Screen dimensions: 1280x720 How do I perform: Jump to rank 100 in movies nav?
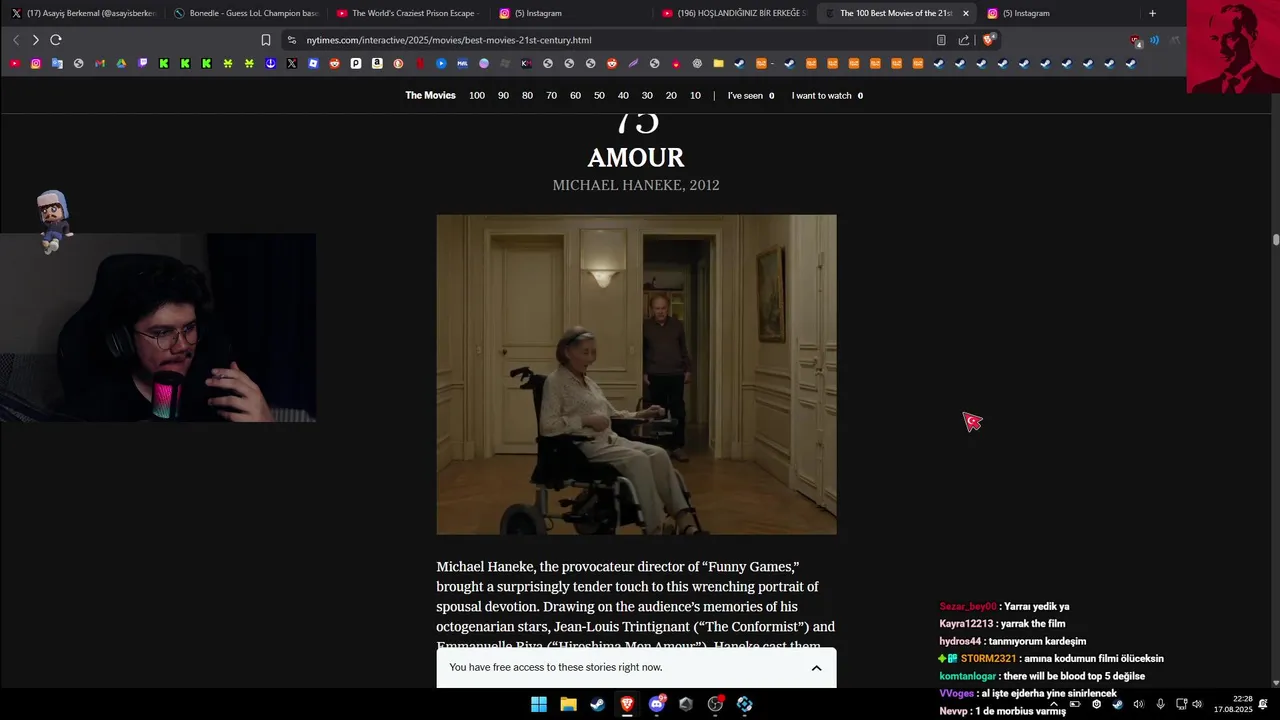click(477, 96)
